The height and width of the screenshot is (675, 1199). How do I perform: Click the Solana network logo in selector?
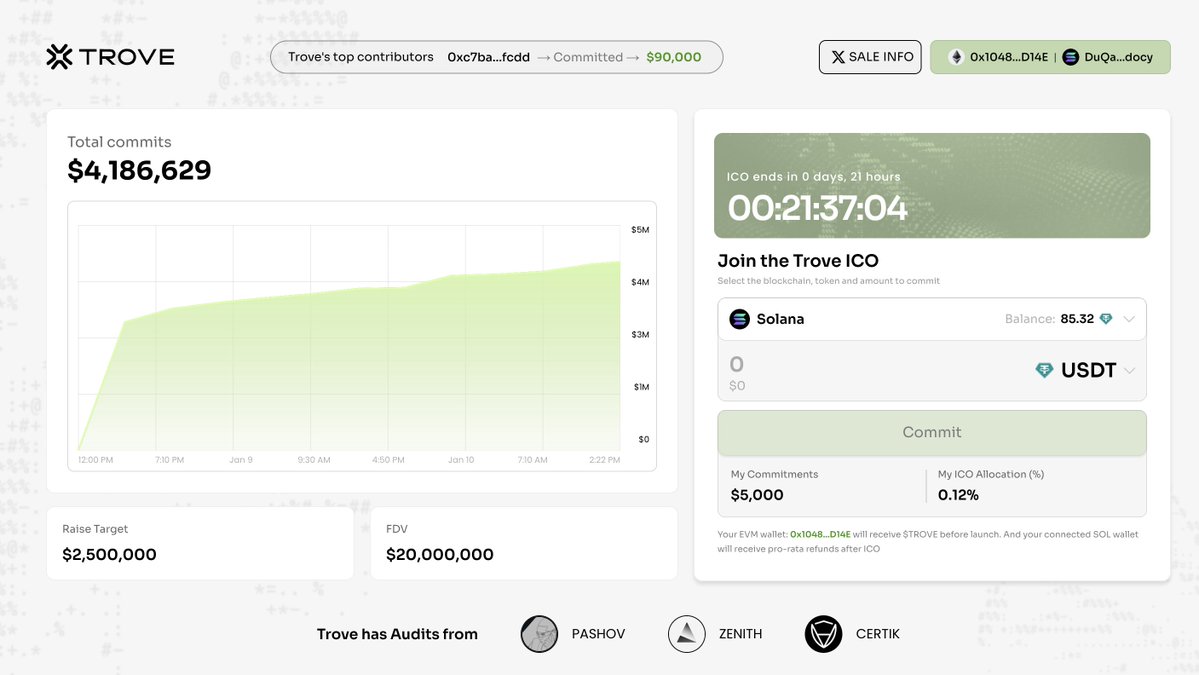point(739,319)
